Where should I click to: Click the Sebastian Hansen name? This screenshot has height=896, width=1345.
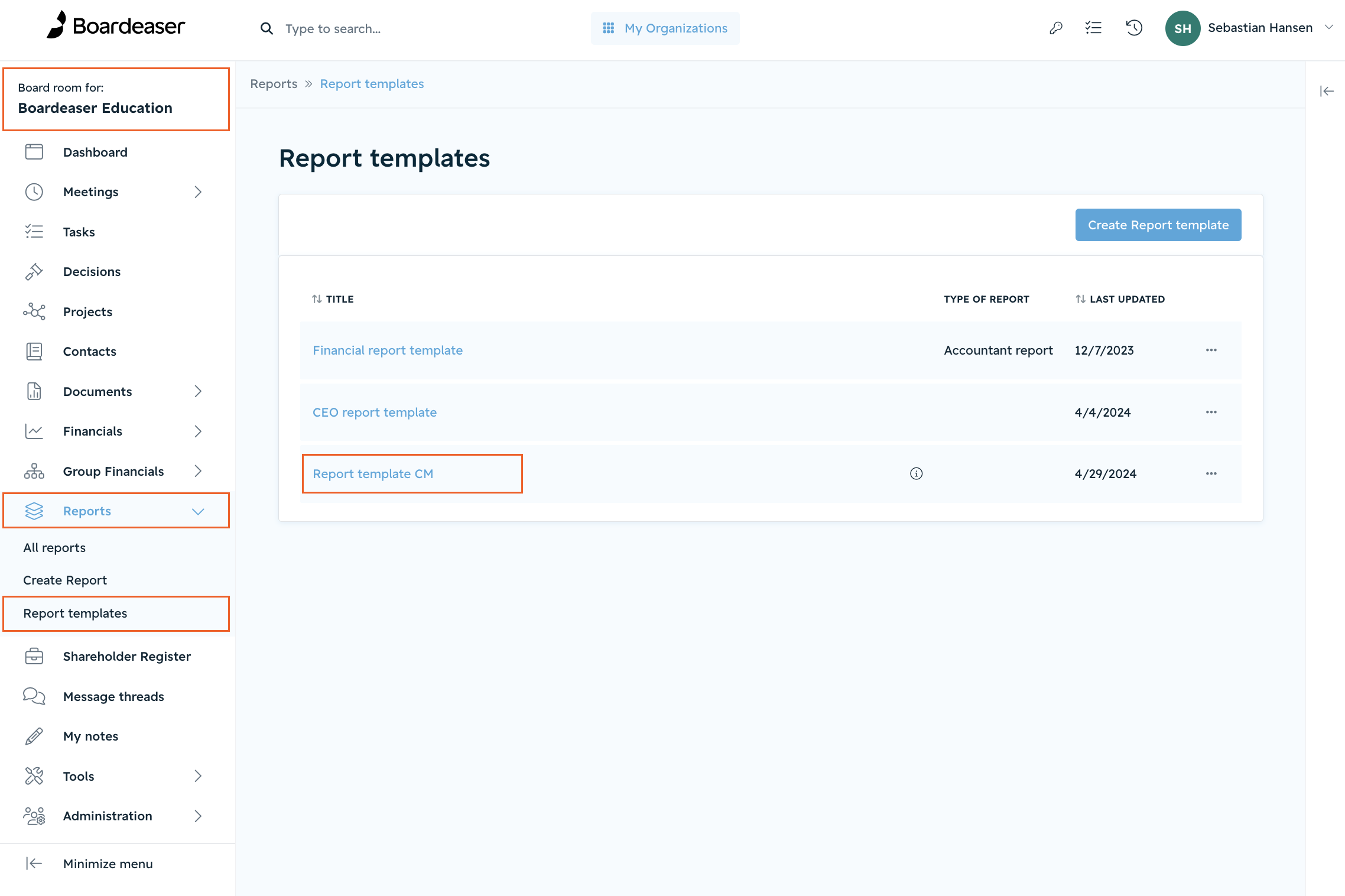point(1260,28)
